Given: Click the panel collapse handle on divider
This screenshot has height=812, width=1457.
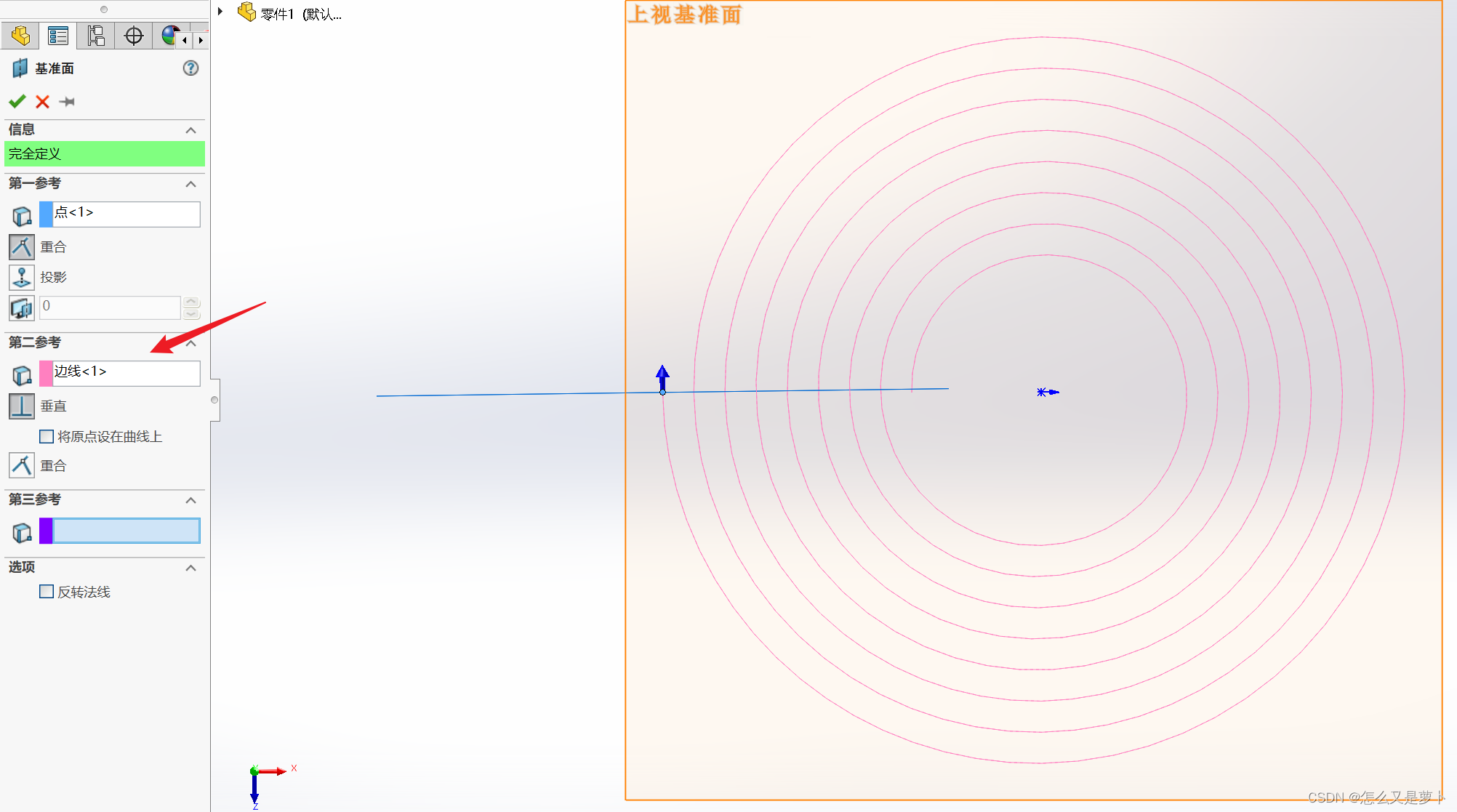Looking at the screenshot, I should (214, 400).
